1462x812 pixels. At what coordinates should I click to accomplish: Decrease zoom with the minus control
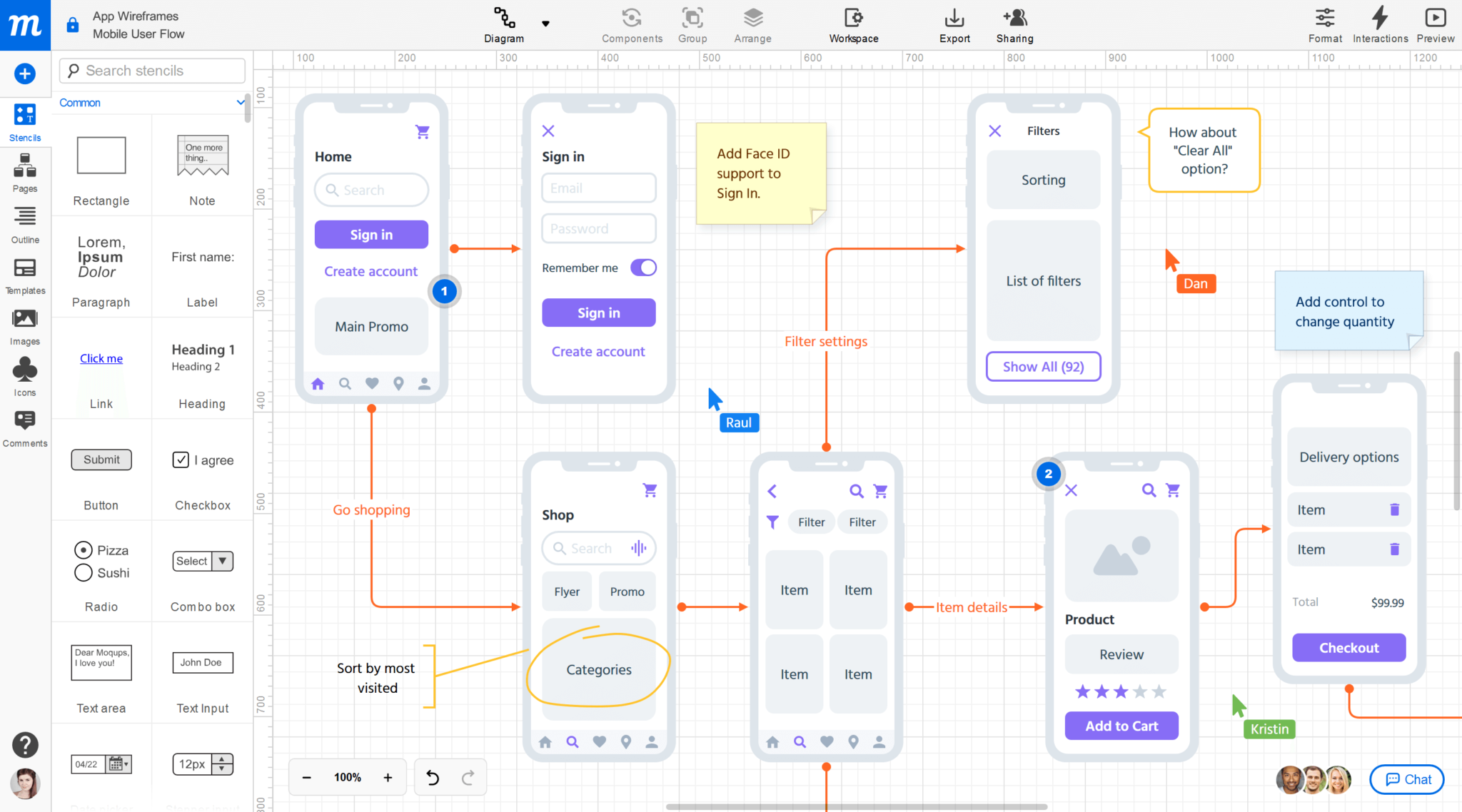coord(307,777)
